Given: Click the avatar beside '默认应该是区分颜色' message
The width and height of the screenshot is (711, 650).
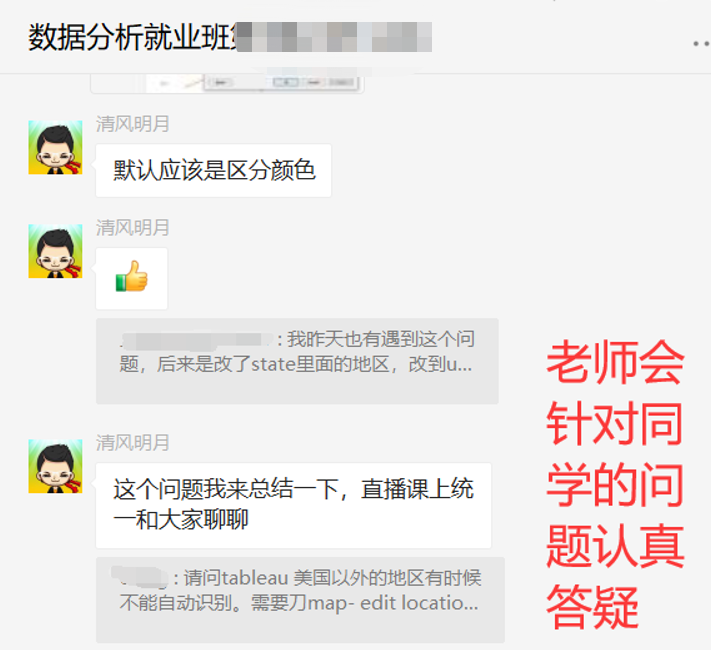Looking at the screenshot, I should point(55,147).
